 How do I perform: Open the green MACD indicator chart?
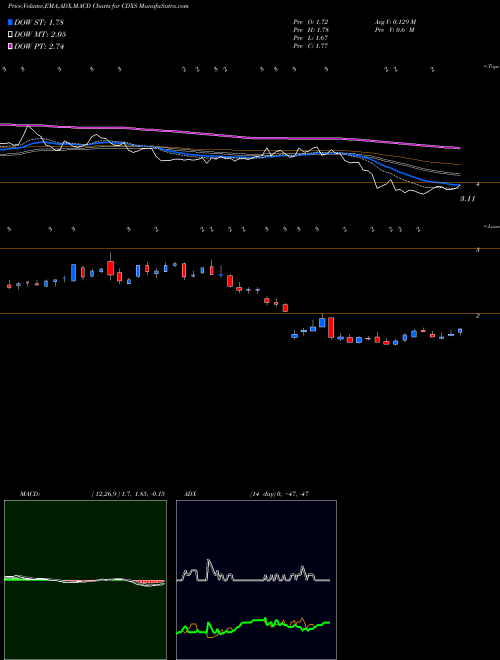tap(85, 580)
